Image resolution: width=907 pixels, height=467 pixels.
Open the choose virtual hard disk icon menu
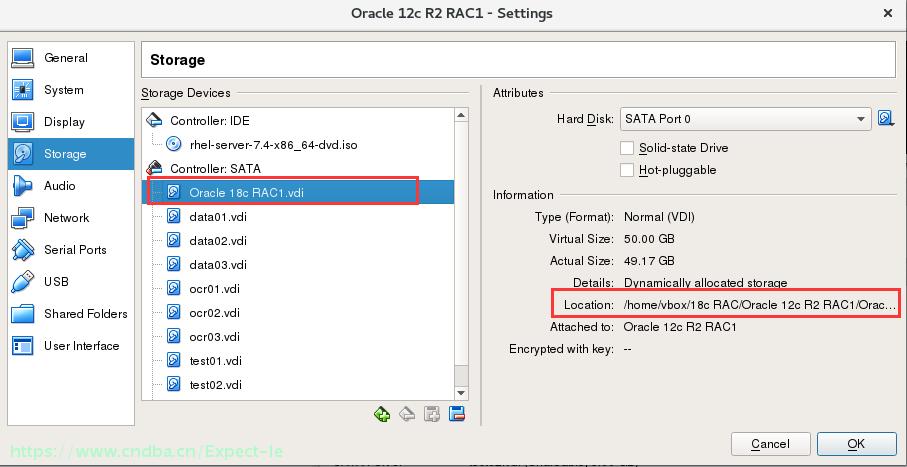point(886,119)
